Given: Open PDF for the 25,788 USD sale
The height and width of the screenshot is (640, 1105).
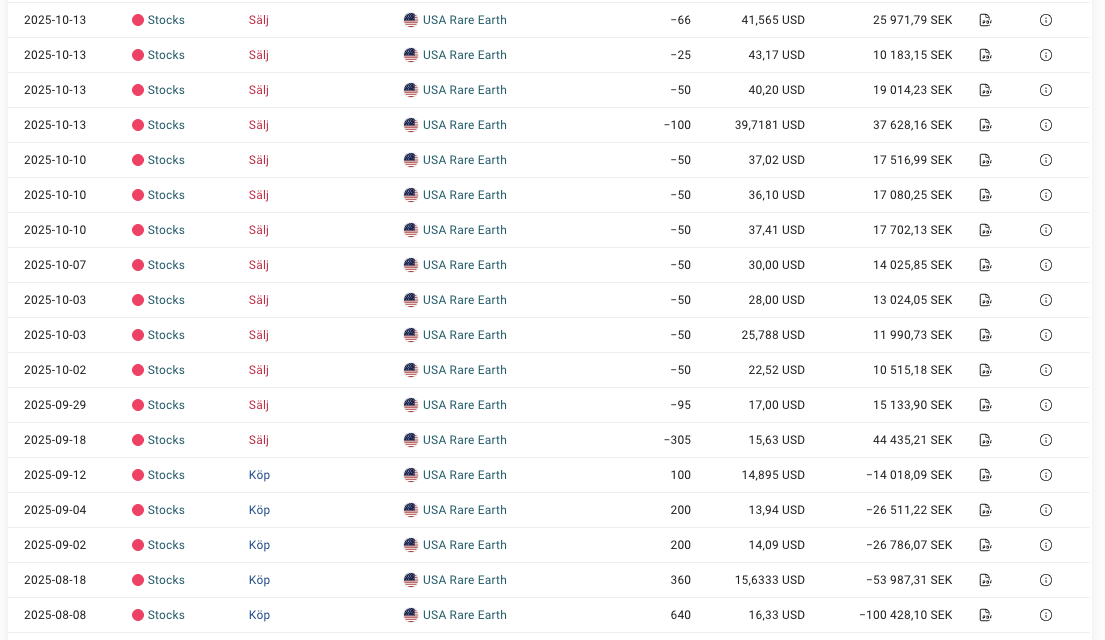Looking at the screenshot, I should point(985,335).
